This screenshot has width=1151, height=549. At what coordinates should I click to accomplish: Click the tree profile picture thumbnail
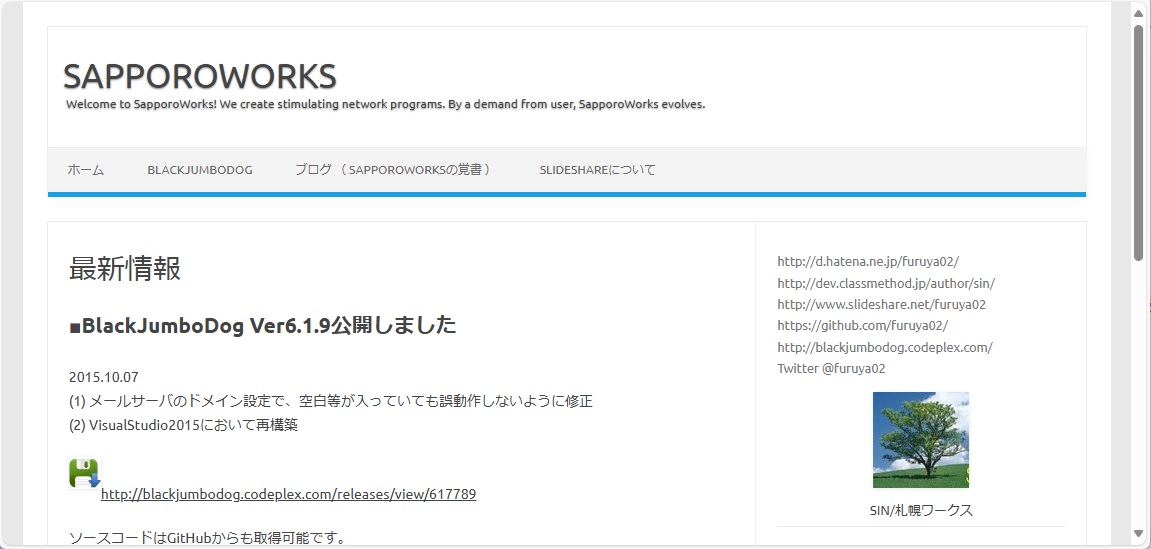coord(921,440)
